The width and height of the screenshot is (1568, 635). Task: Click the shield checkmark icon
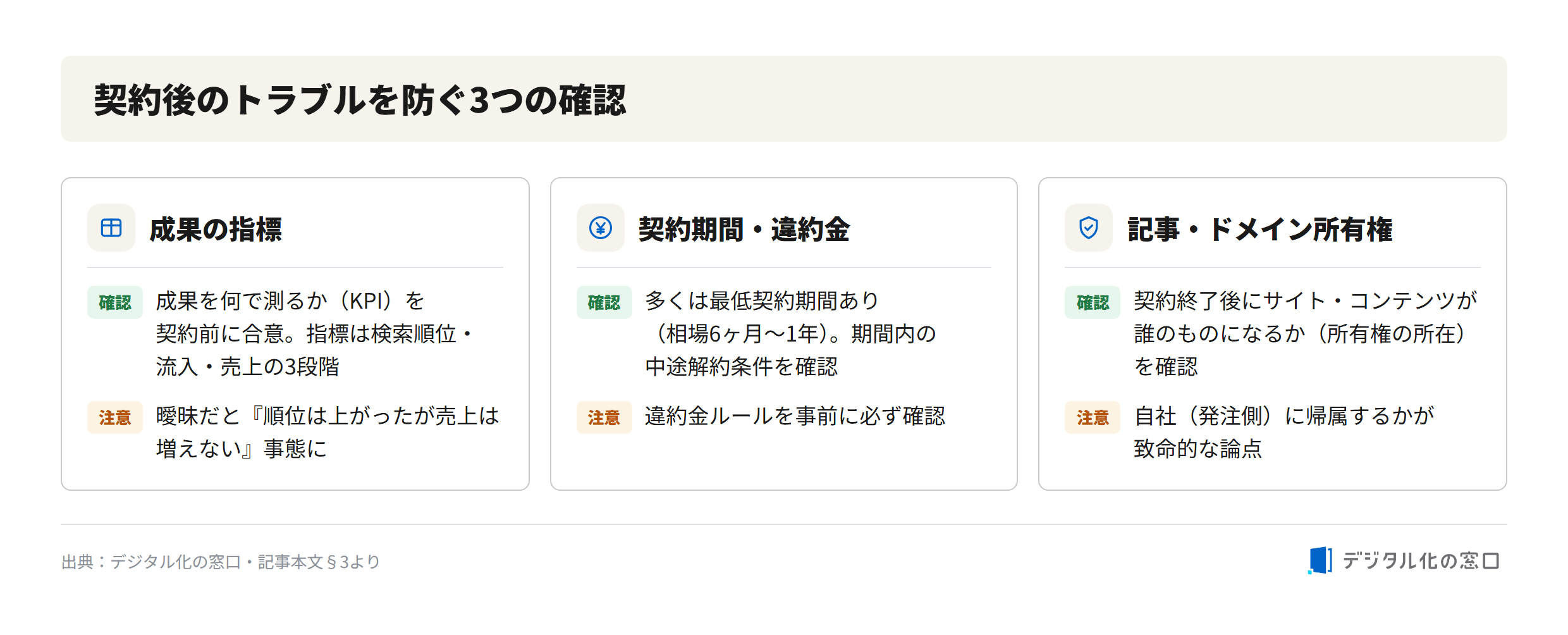tap(1088, 228)
